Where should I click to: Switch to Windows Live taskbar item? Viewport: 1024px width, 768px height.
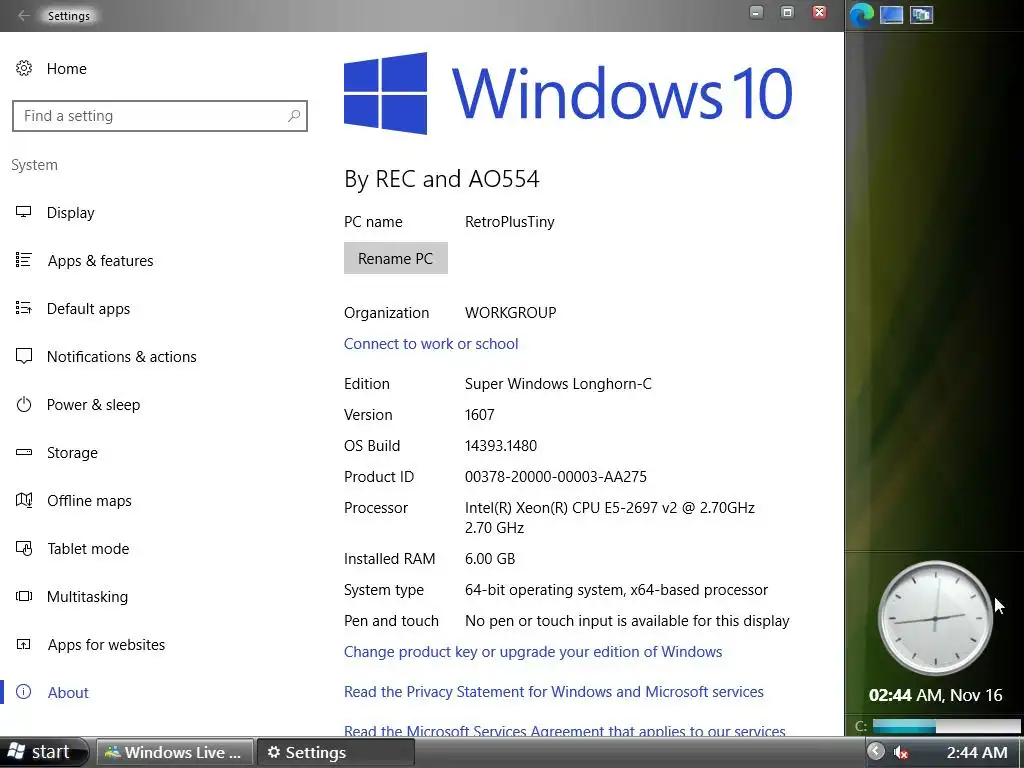click(174, 752)
